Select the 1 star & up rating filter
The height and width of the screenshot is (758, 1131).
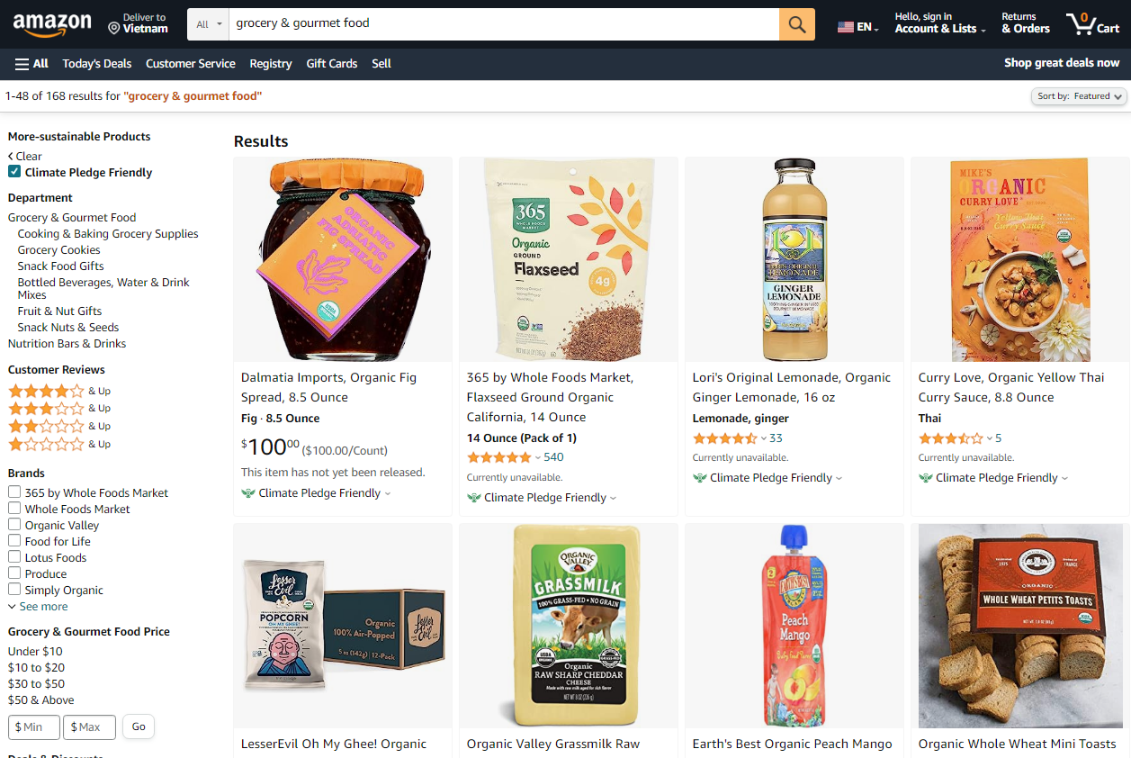tap(46, 444)
